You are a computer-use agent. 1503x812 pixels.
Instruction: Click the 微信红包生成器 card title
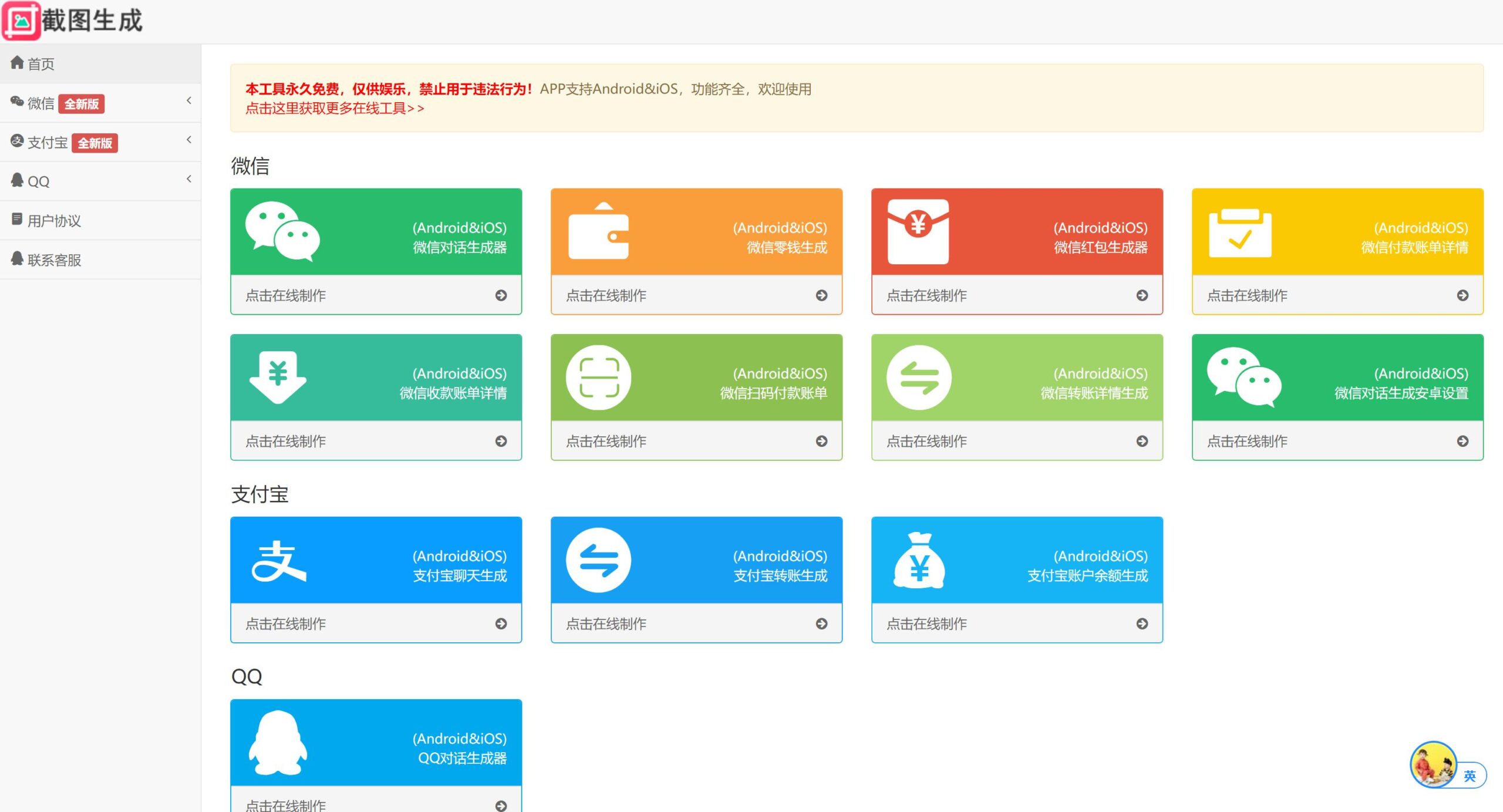tap(1100, 247)
